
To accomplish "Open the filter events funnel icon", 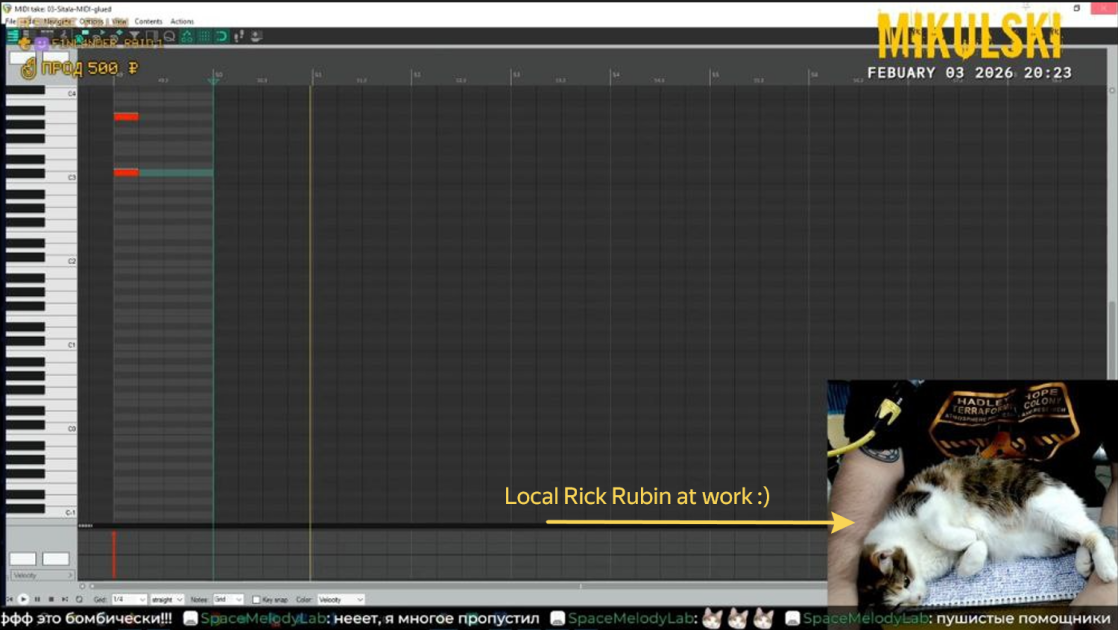I will pyautogui.click(x=134, y=35).
